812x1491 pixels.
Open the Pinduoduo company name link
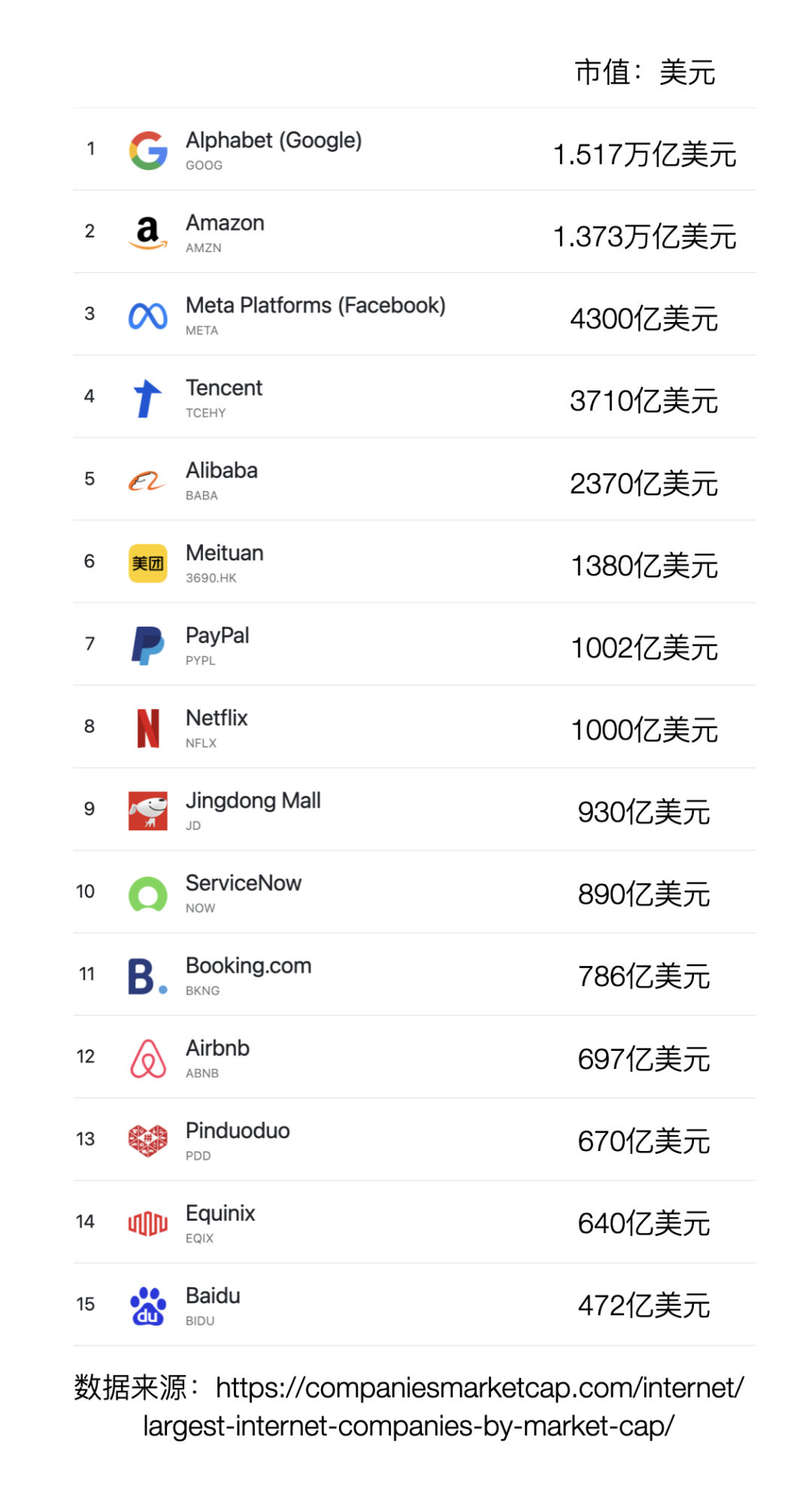tap(238, 1131)
